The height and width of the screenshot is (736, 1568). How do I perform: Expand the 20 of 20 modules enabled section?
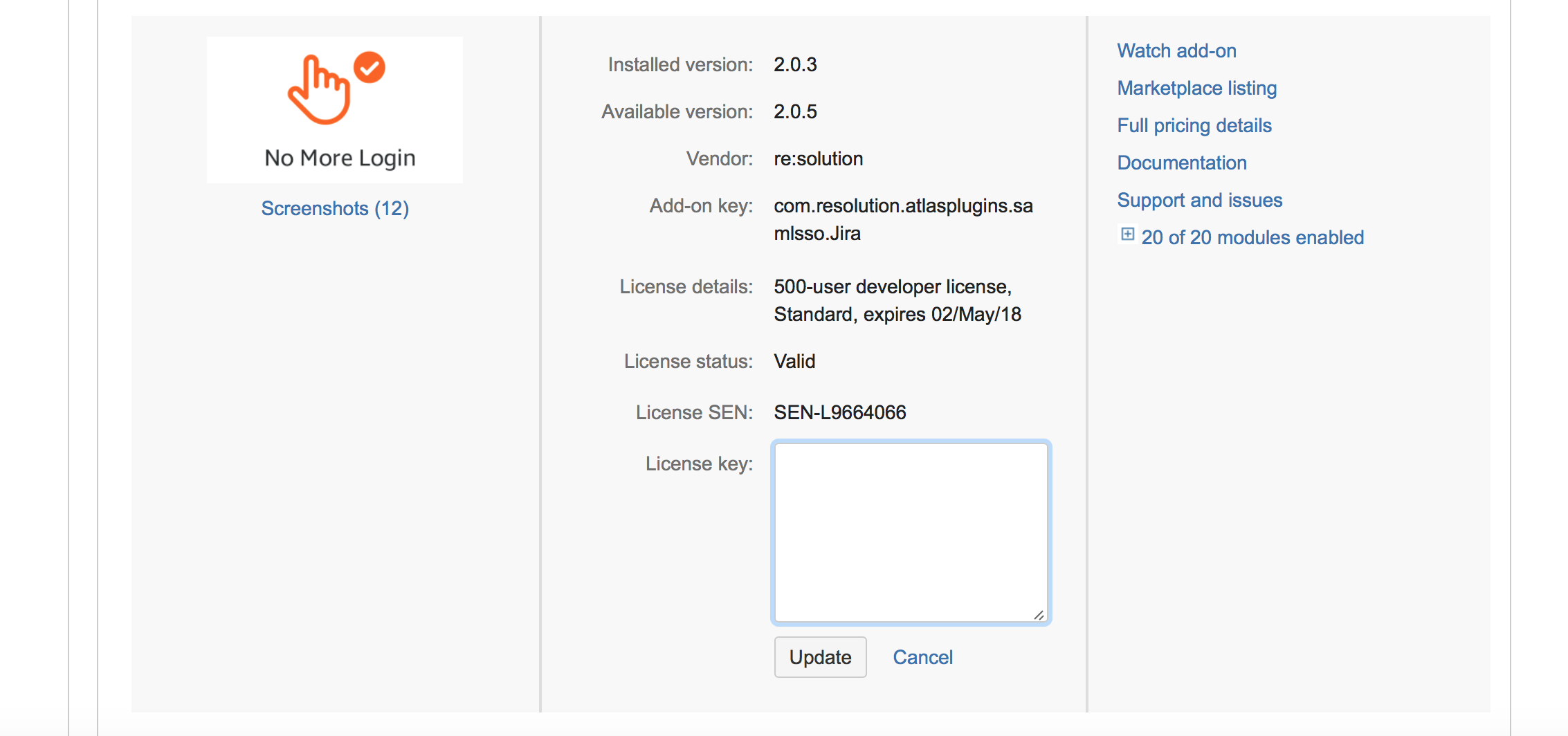click(1252, 237)
